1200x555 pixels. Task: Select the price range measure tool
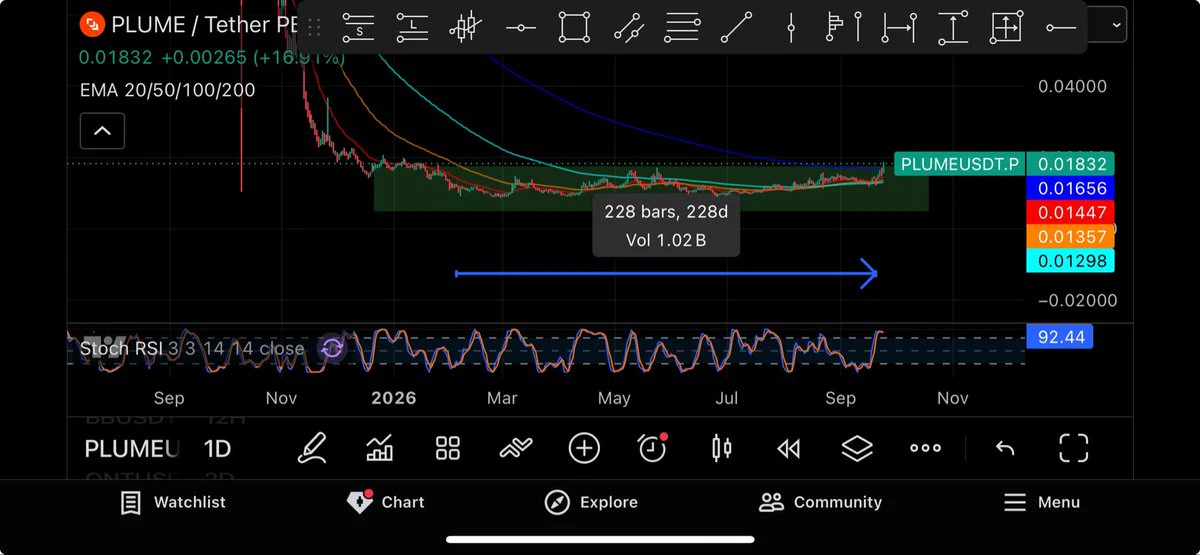[953, 28]
